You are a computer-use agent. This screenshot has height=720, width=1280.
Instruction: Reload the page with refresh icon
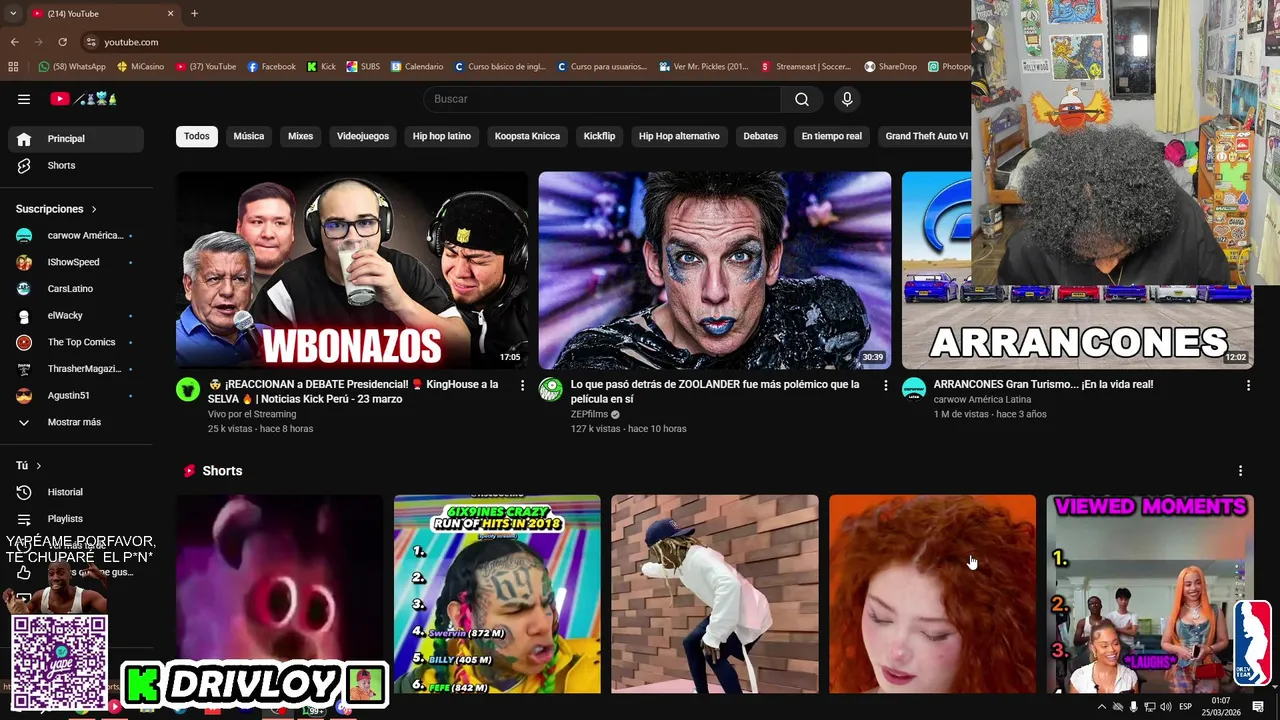(x=62, y=42)
